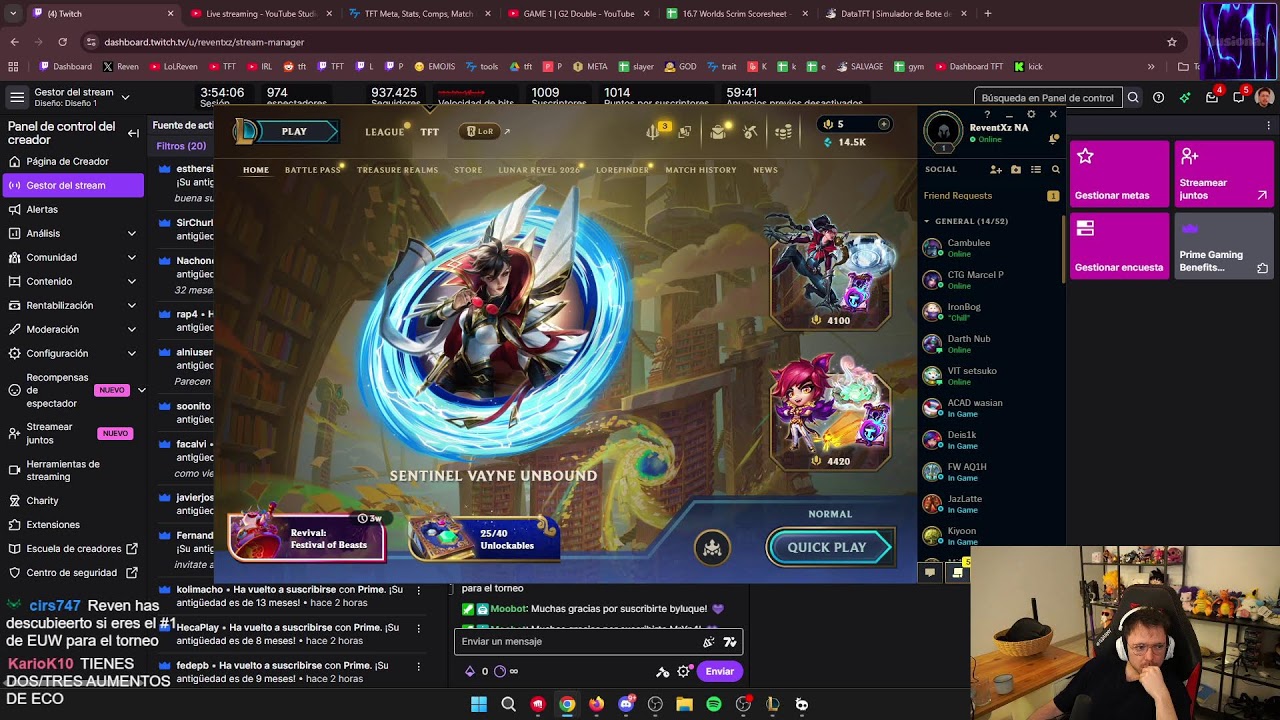Open the friends list view options icon
This screenshot has height=720, width=1280.
[1036, 170]
